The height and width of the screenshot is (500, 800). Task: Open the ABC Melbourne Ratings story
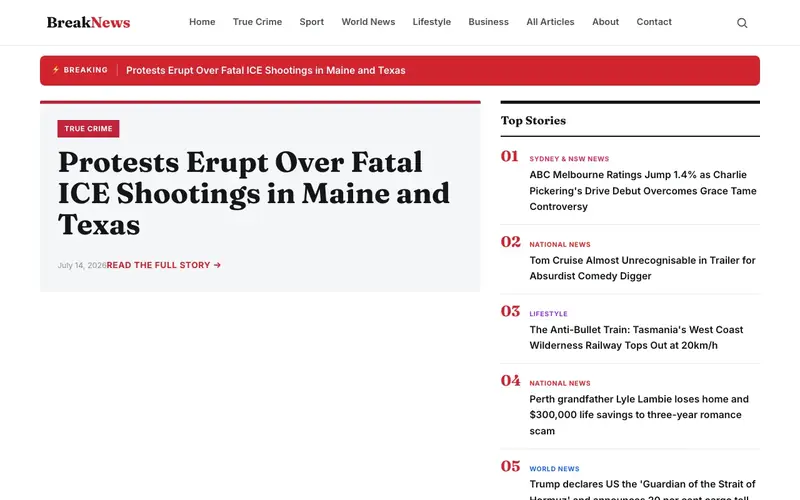643,190
